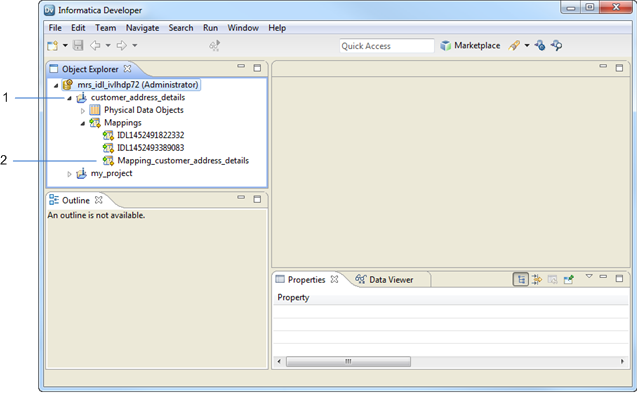
Task: Click into the Quick Access field
Action: 387,46
